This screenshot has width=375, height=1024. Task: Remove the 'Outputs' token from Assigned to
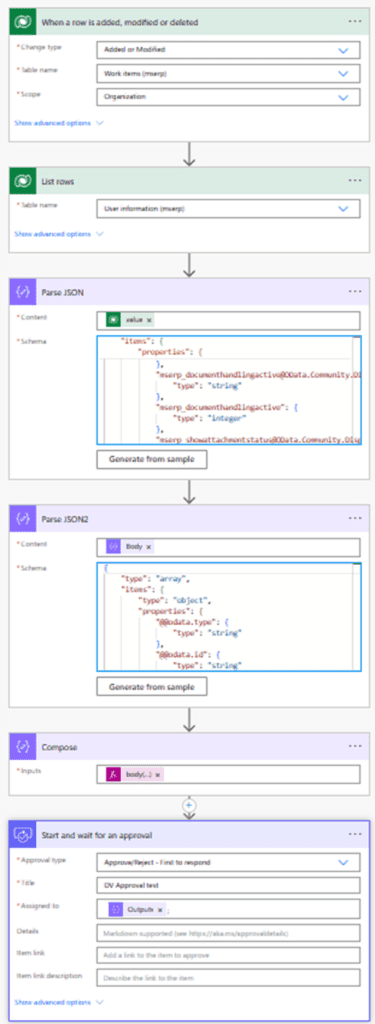(x=159, y=909)
